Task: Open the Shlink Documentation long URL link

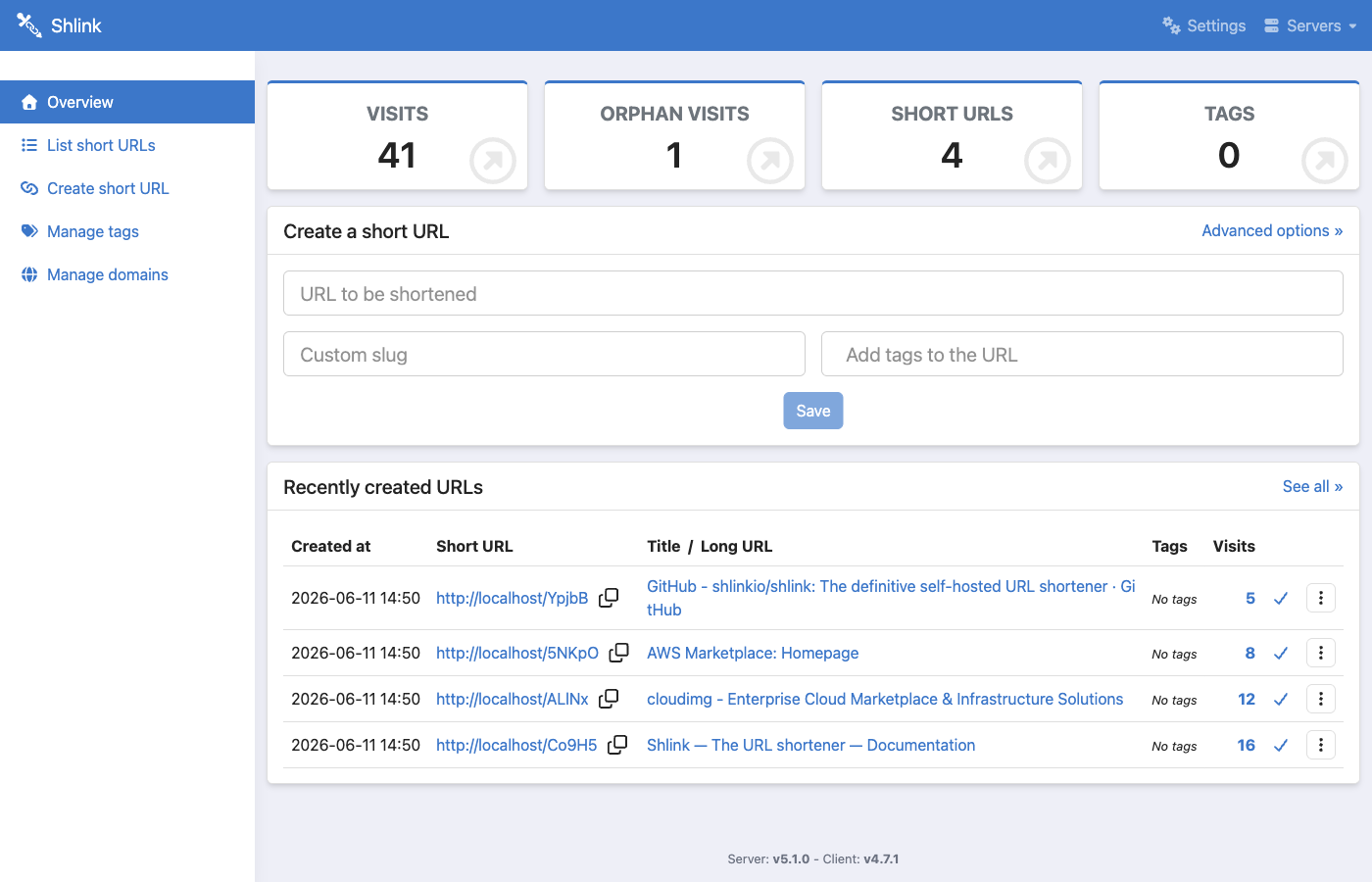Action: coord(811,745)
